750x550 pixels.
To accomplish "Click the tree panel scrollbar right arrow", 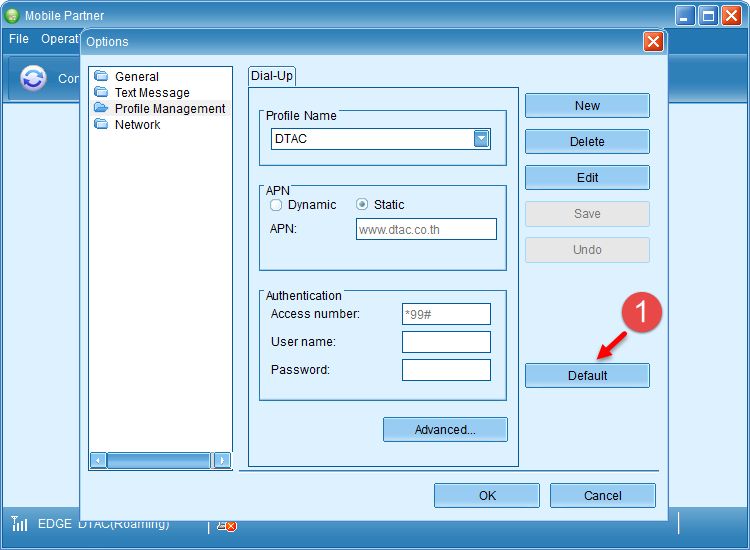I will click(221, 461).
